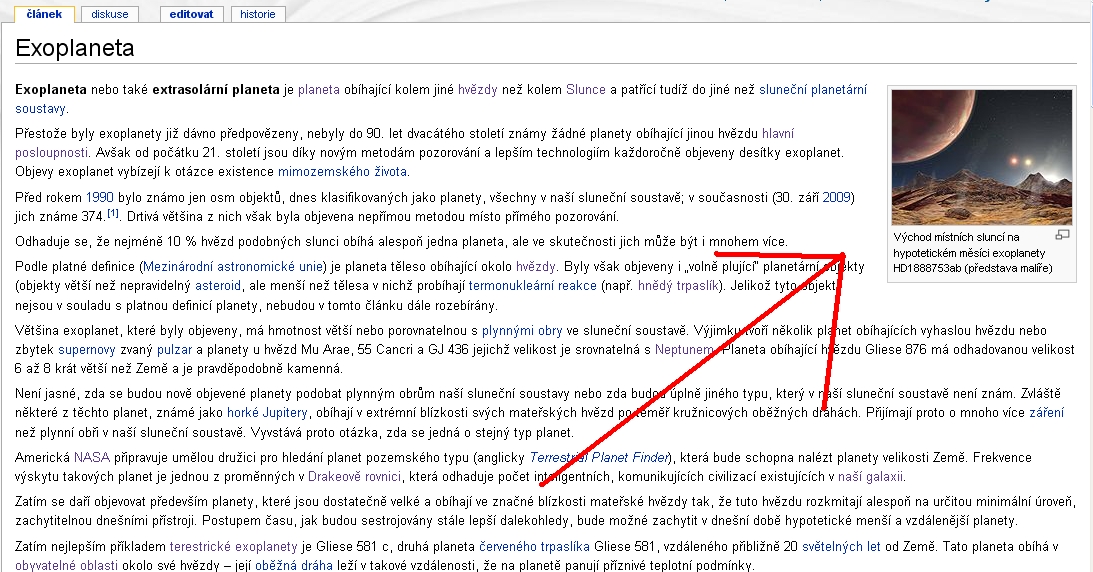Click the image caption naming HD1888753ab

coord(972,252)
